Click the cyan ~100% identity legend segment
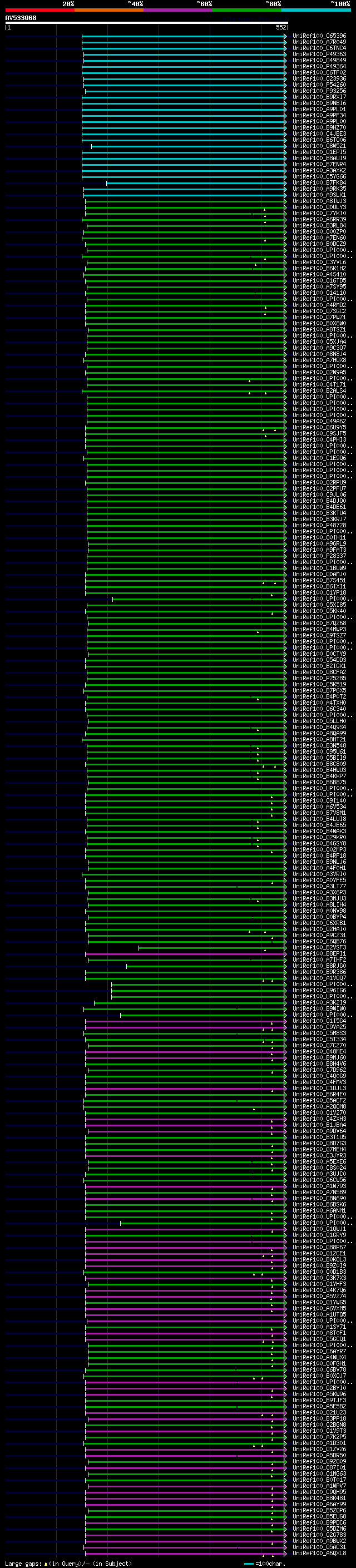 click(x=316, y=10)
